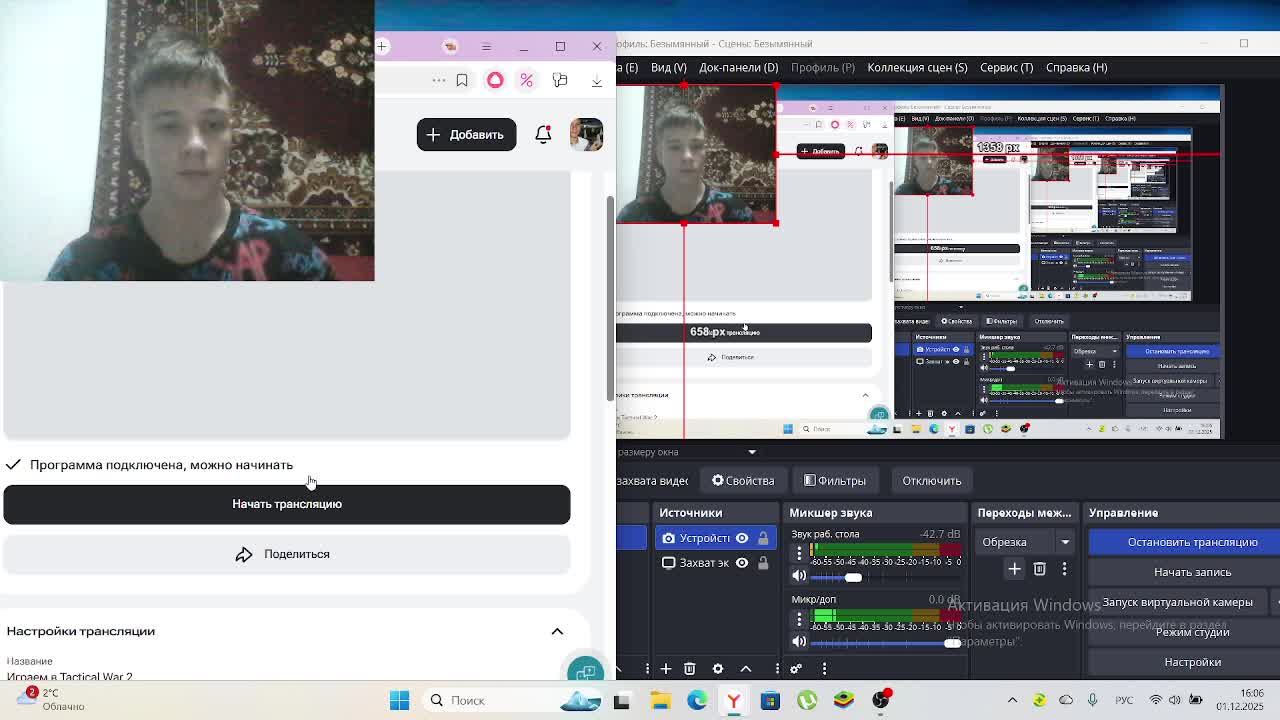
Task: Open source Свойства properties button
Action: click(x=743, y=481)
